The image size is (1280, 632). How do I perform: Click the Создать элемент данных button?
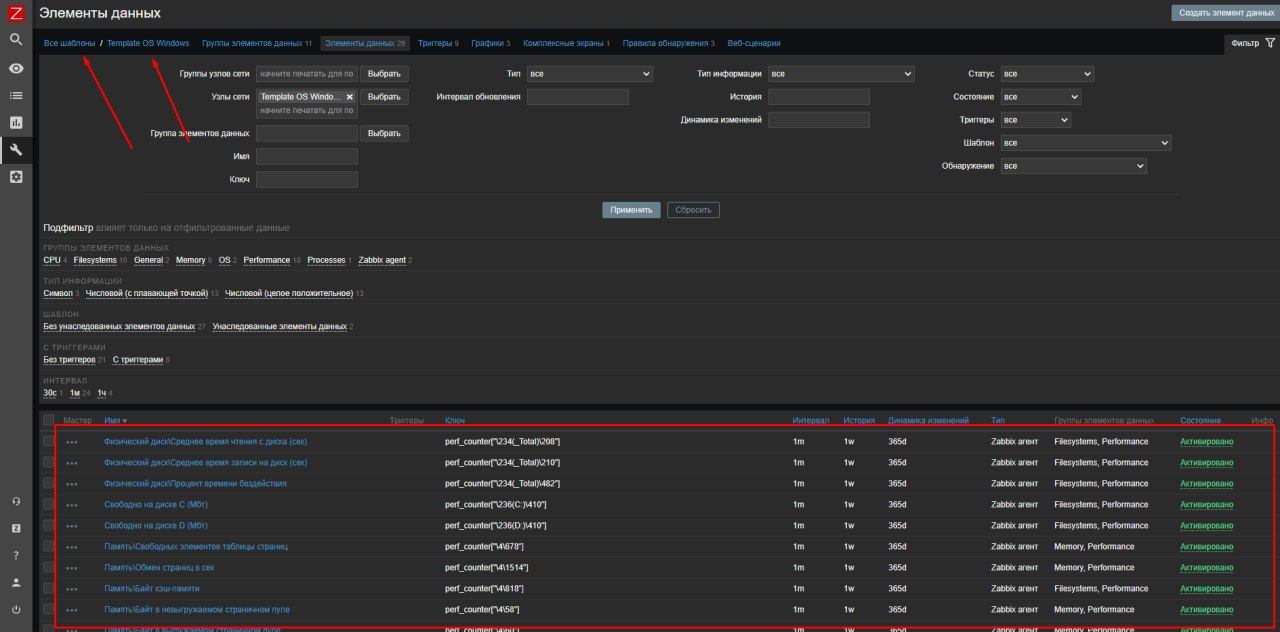pos(1224,13)
